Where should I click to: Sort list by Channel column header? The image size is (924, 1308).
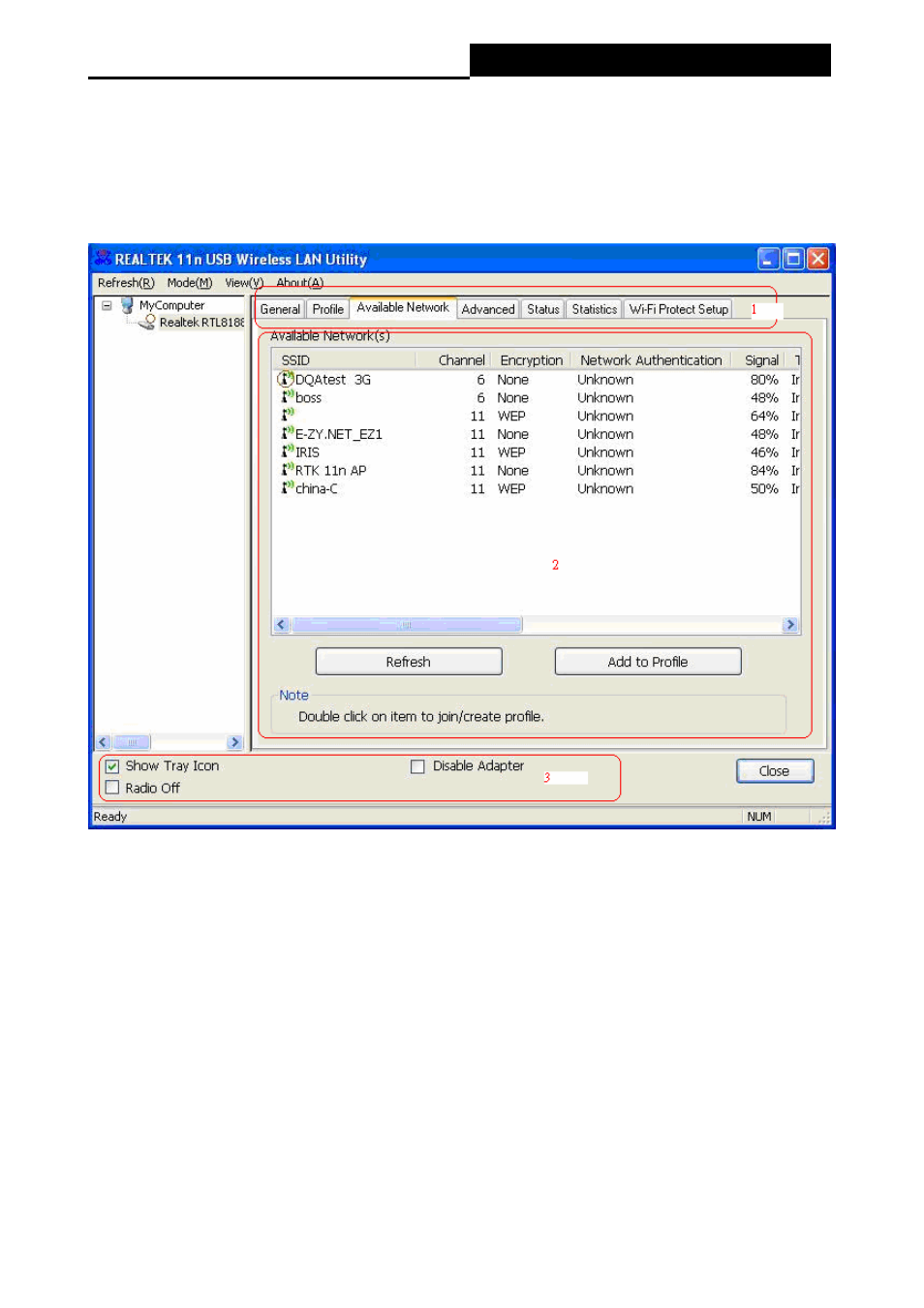point(454,360)
